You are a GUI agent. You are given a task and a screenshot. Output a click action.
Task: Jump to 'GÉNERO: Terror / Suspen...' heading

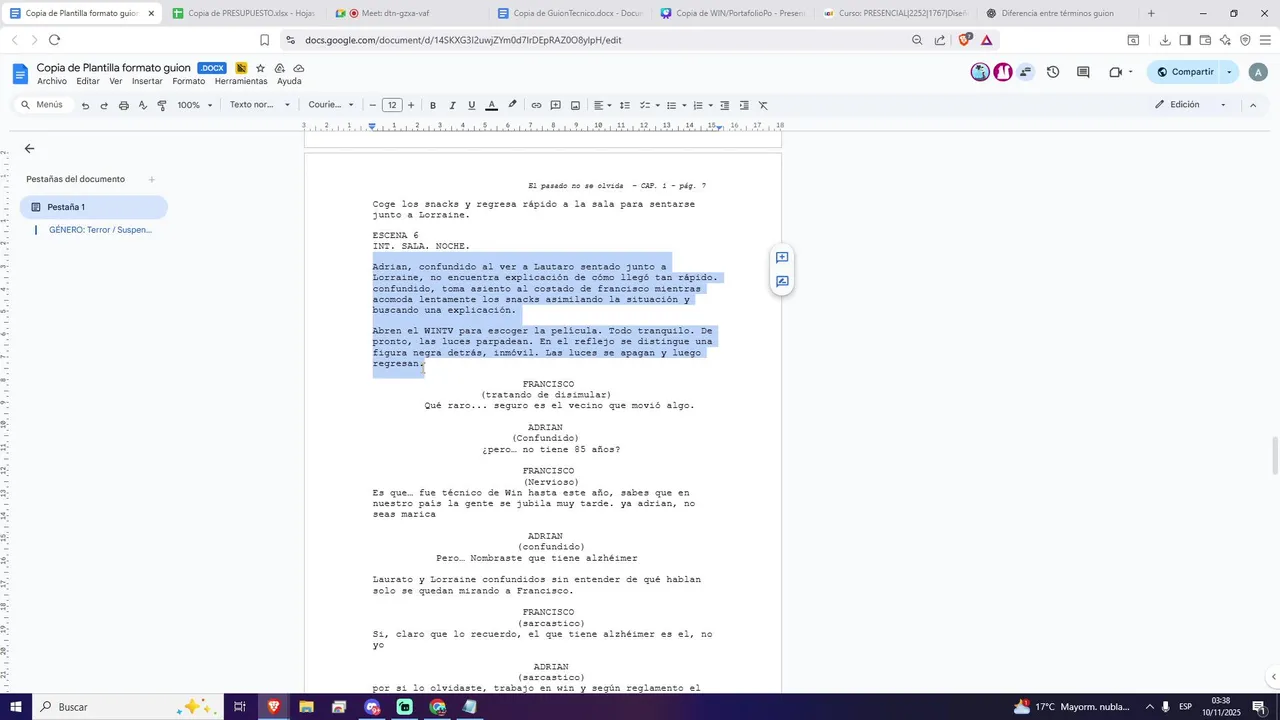pos(100,230)
